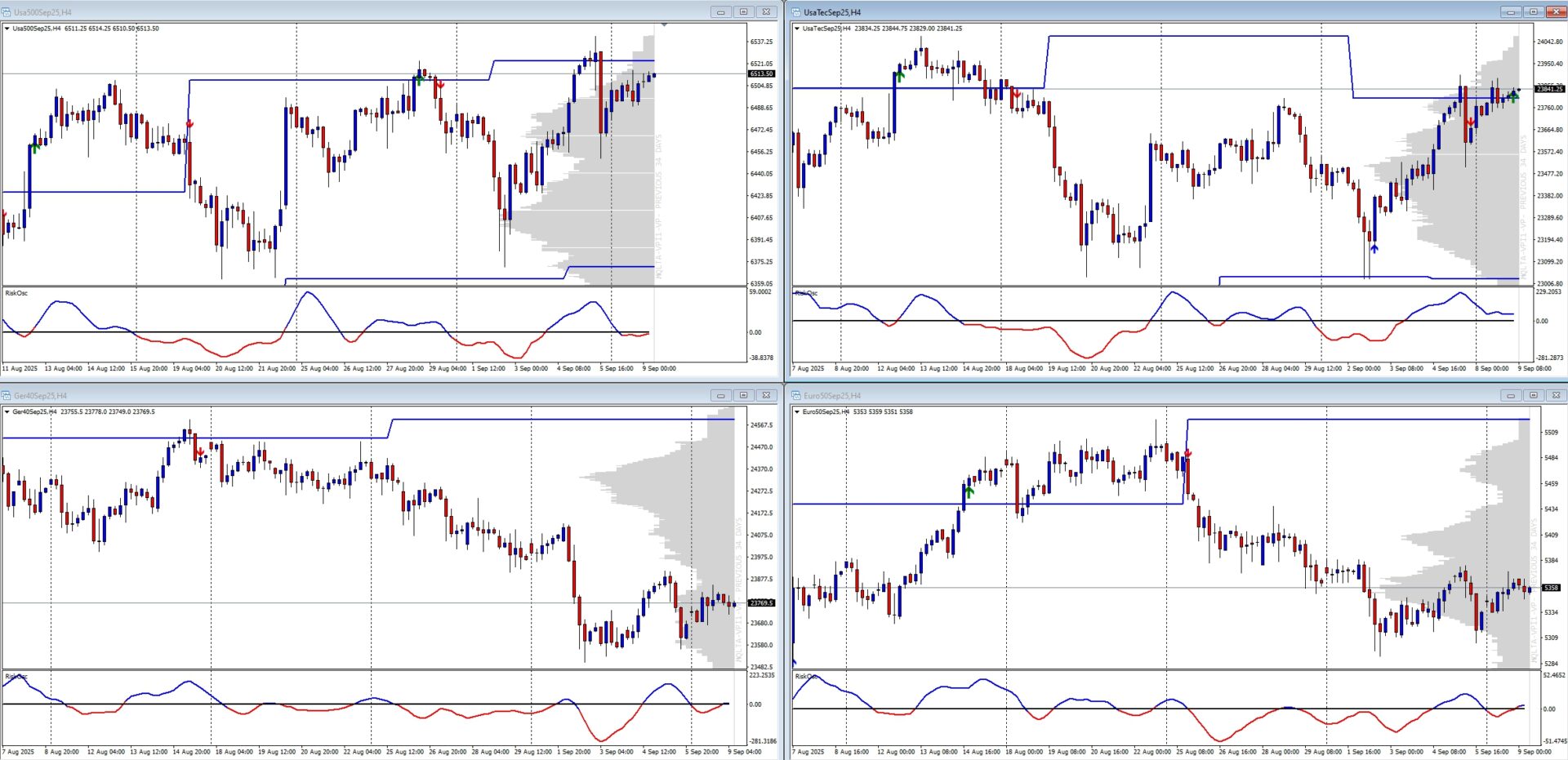Image resolution: width=1568 pixels, height=760 pixels.
Task: Select the green up arrow on Euro50Sep25 chart
Action: click(x=969, y=491)
